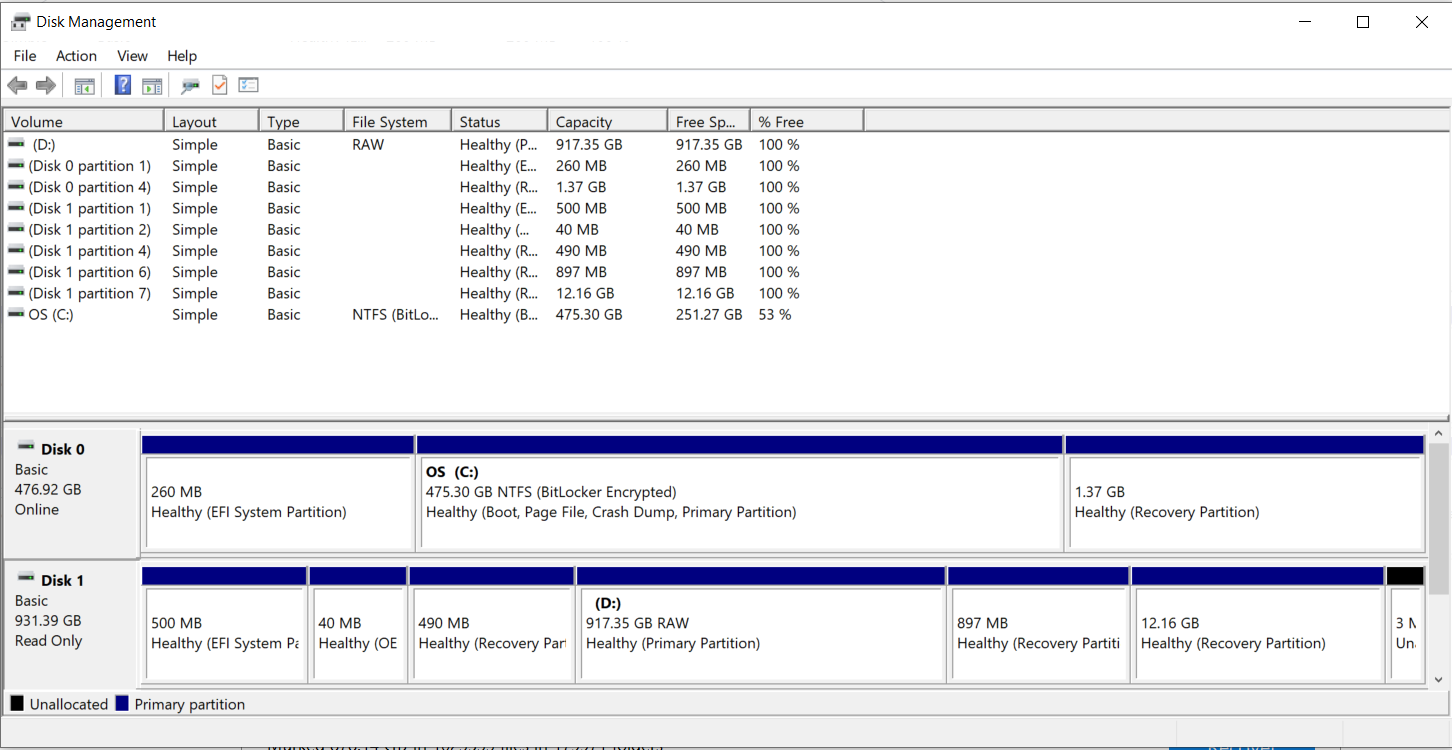Open the Help menu
Screen dimensions: 1452x750
click(x=182, y=56)
